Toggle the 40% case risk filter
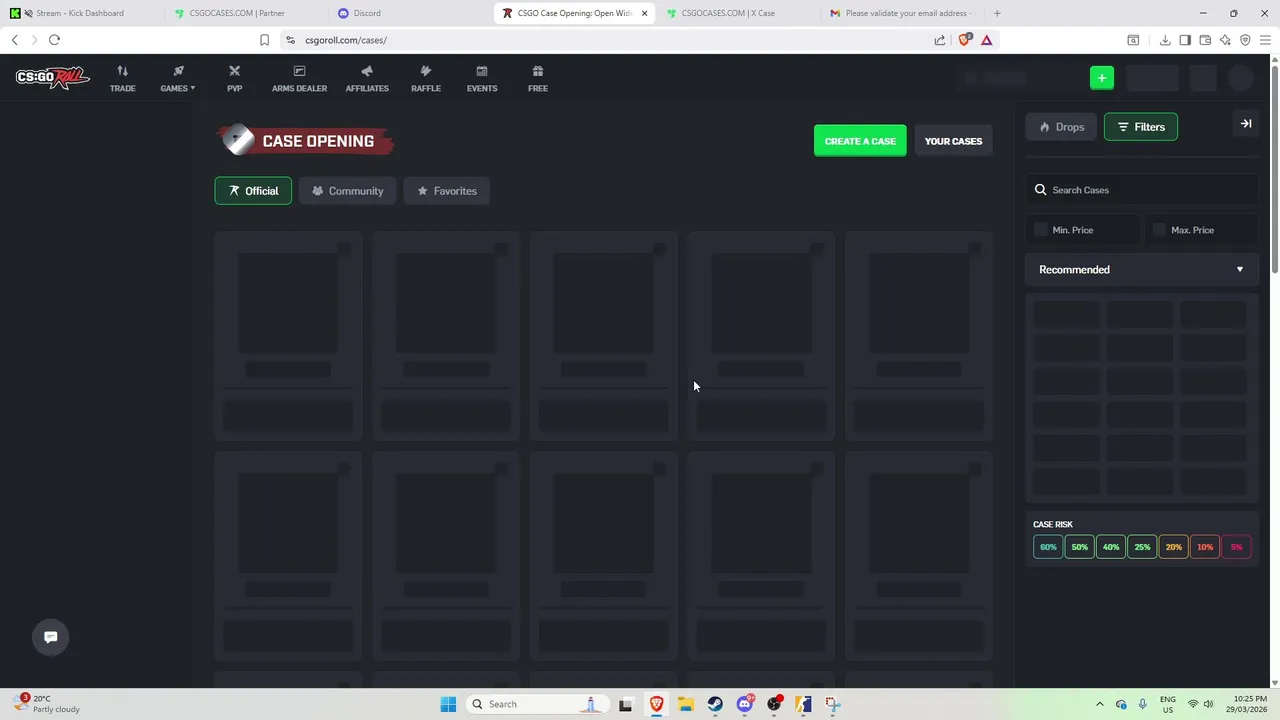Image resolution: width=1280 pixels, height=720 pixels. [1111, 547]
